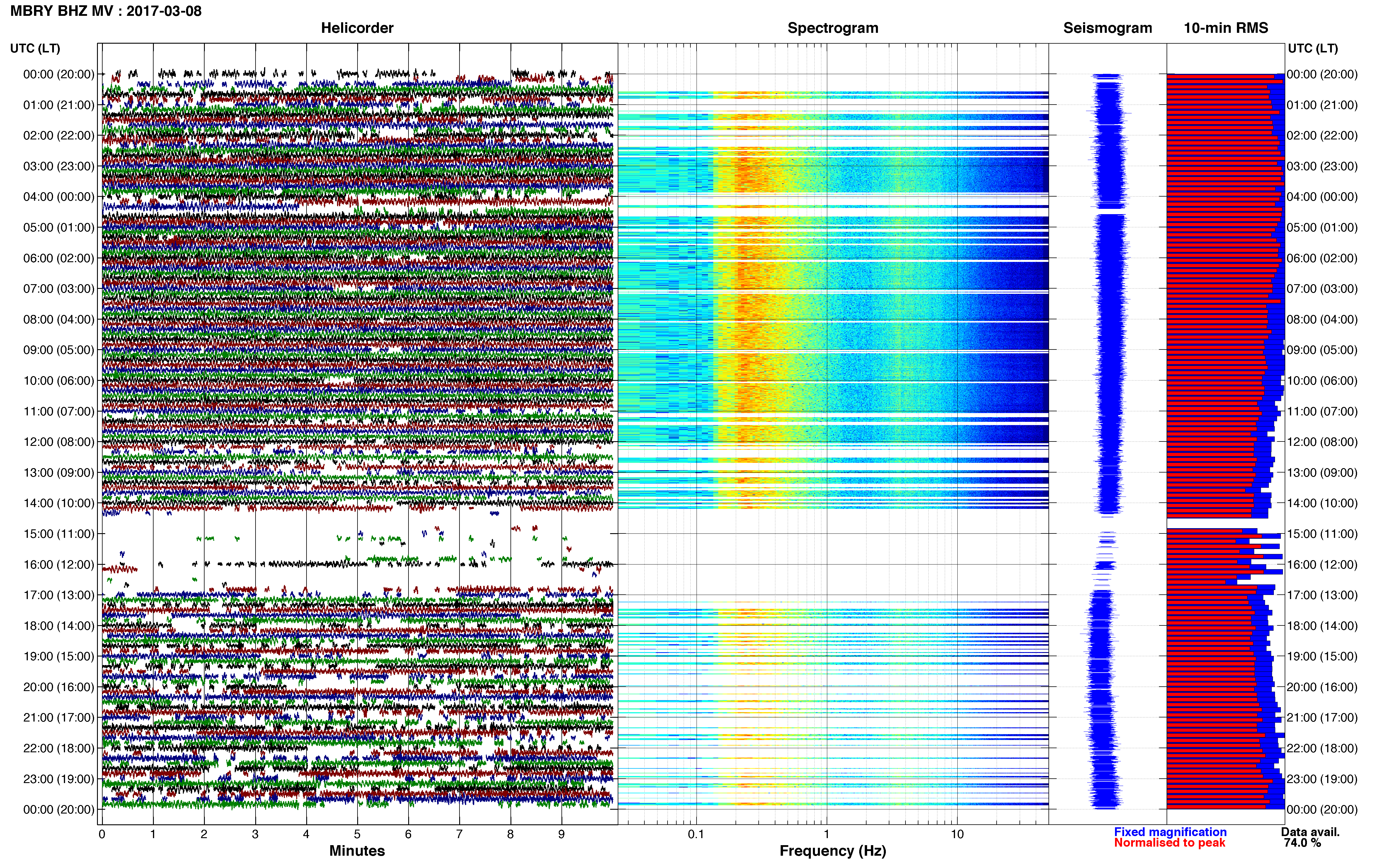This screenshot has width=1389, height=868.
Task: Select the 'Seismogram' panel heading
Action: coord(1108,28)
